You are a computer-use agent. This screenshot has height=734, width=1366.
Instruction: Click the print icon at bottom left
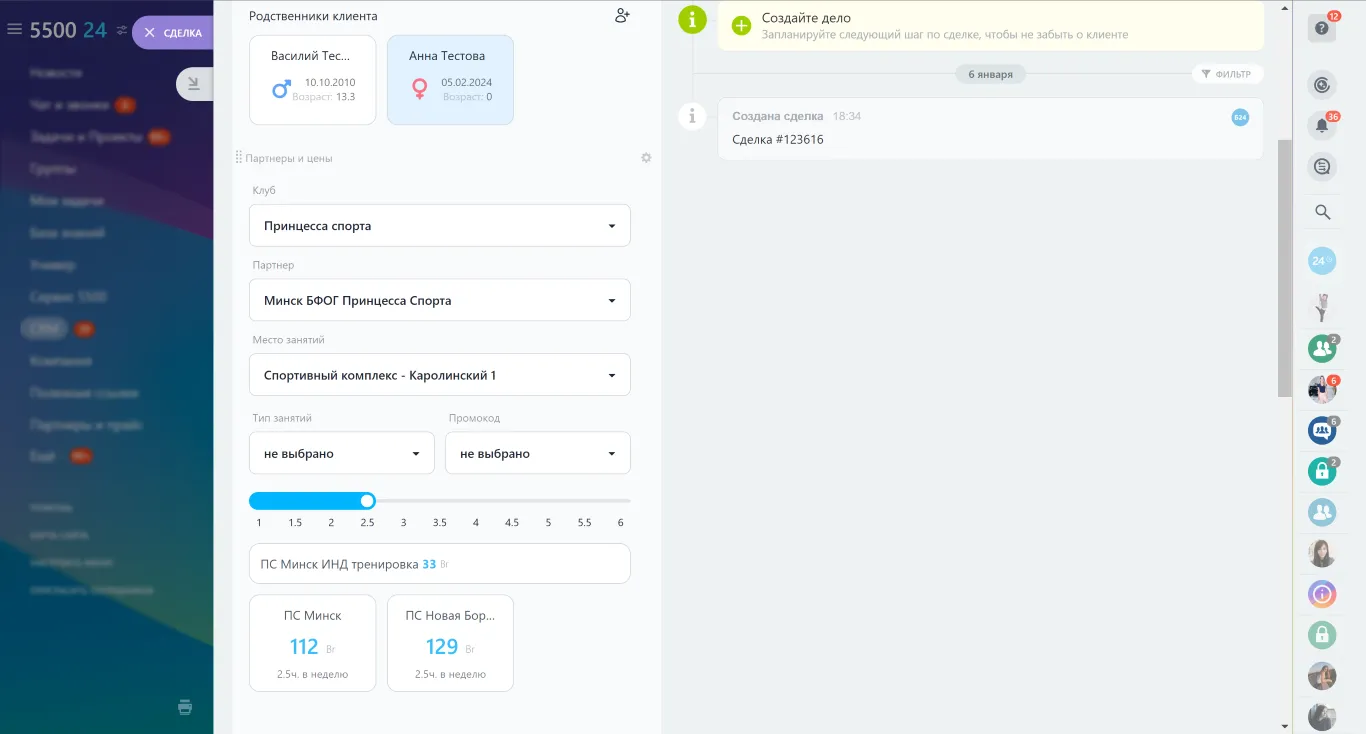[x=185, y=707]
